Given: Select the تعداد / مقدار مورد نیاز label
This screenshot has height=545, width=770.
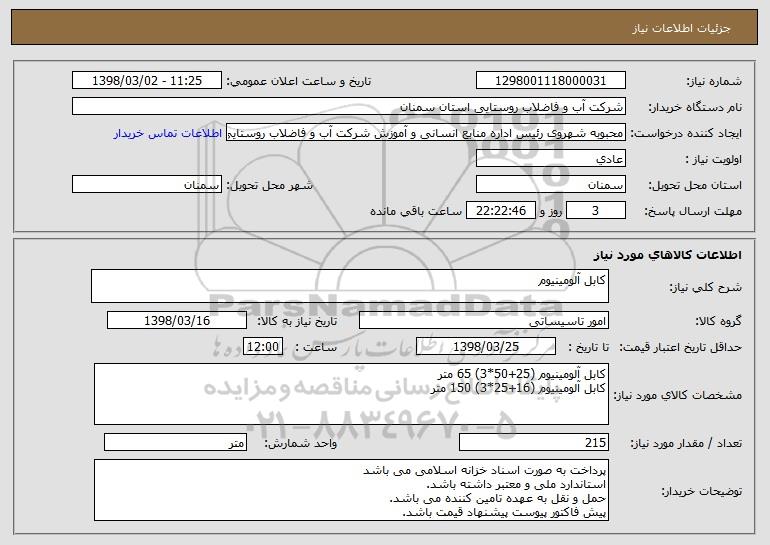Looking at the screenshot, I should [x=686, y=443].
